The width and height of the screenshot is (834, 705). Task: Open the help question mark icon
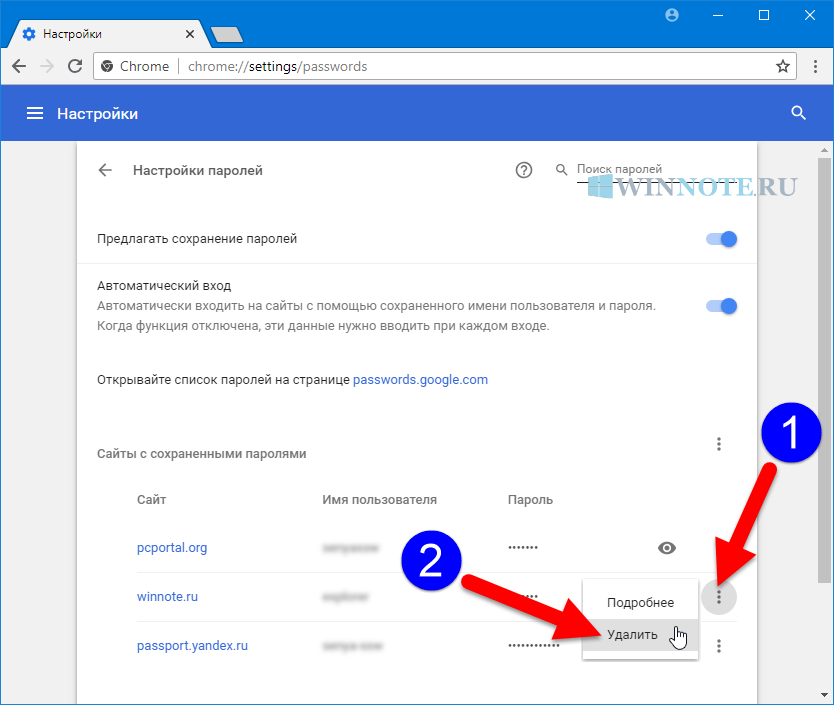524,170
